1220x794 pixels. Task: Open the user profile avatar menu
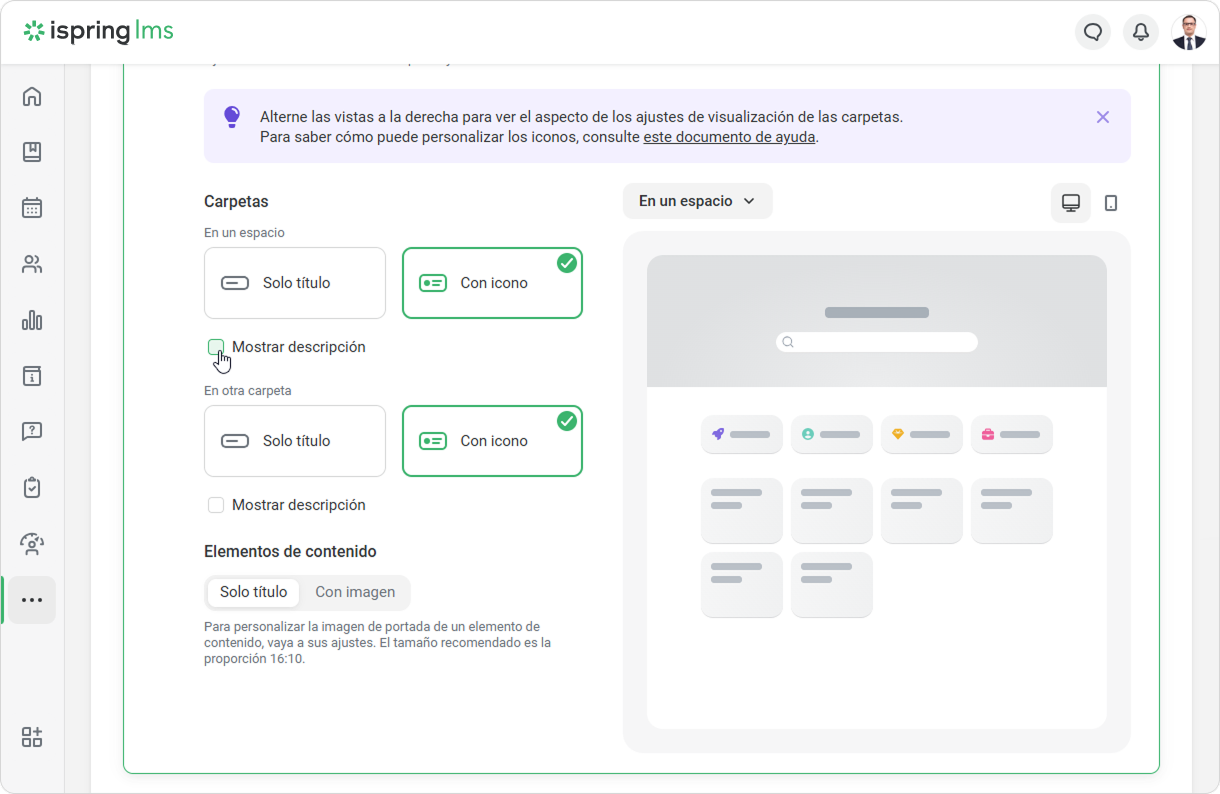(1188, 32)
